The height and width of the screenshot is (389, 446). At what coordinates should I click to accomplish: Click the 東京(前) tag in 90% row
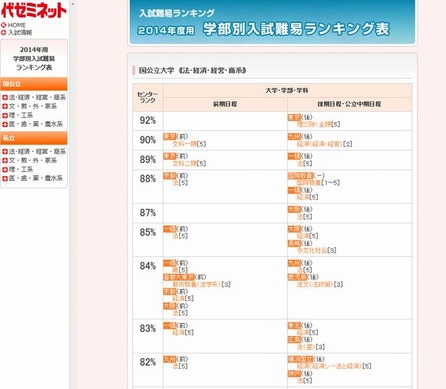coord(176,136)
